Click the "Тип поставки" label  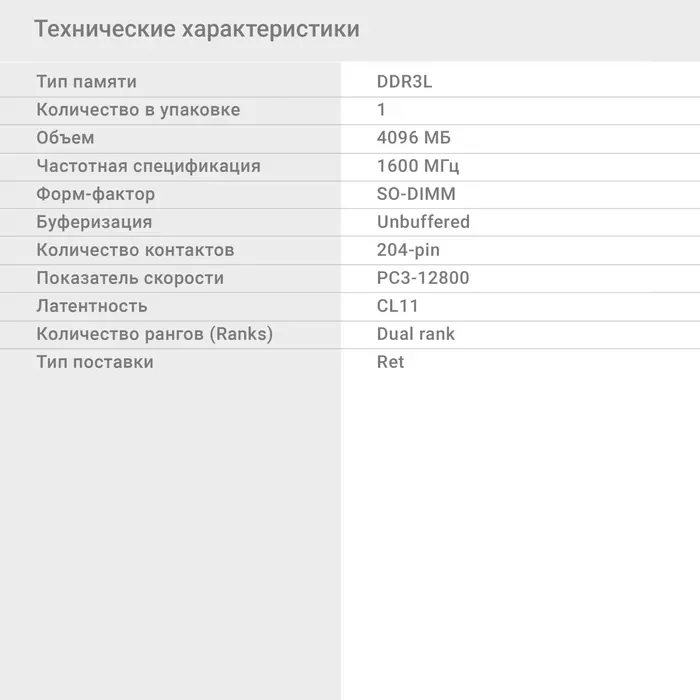(x=95, y=362)
